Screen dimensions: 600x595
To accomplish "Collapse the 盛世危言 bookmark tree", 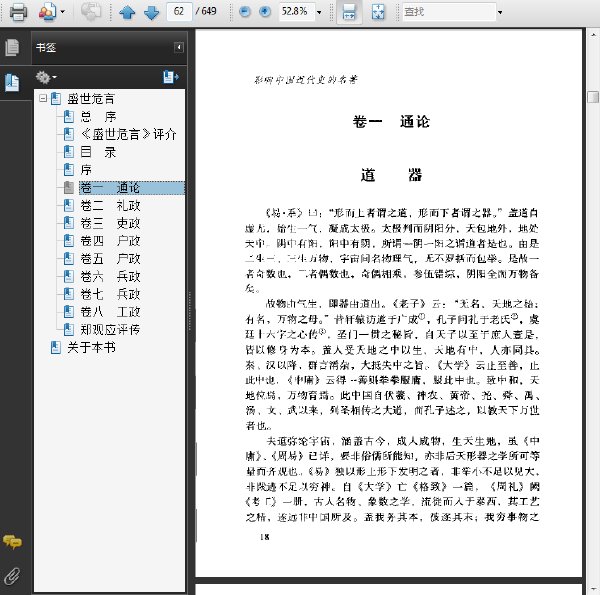I will [43, 98].
